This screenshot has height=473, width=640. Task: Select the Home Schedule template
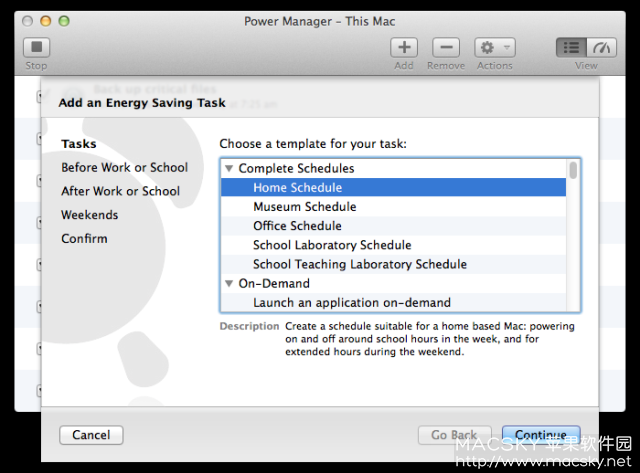[393, 187]
